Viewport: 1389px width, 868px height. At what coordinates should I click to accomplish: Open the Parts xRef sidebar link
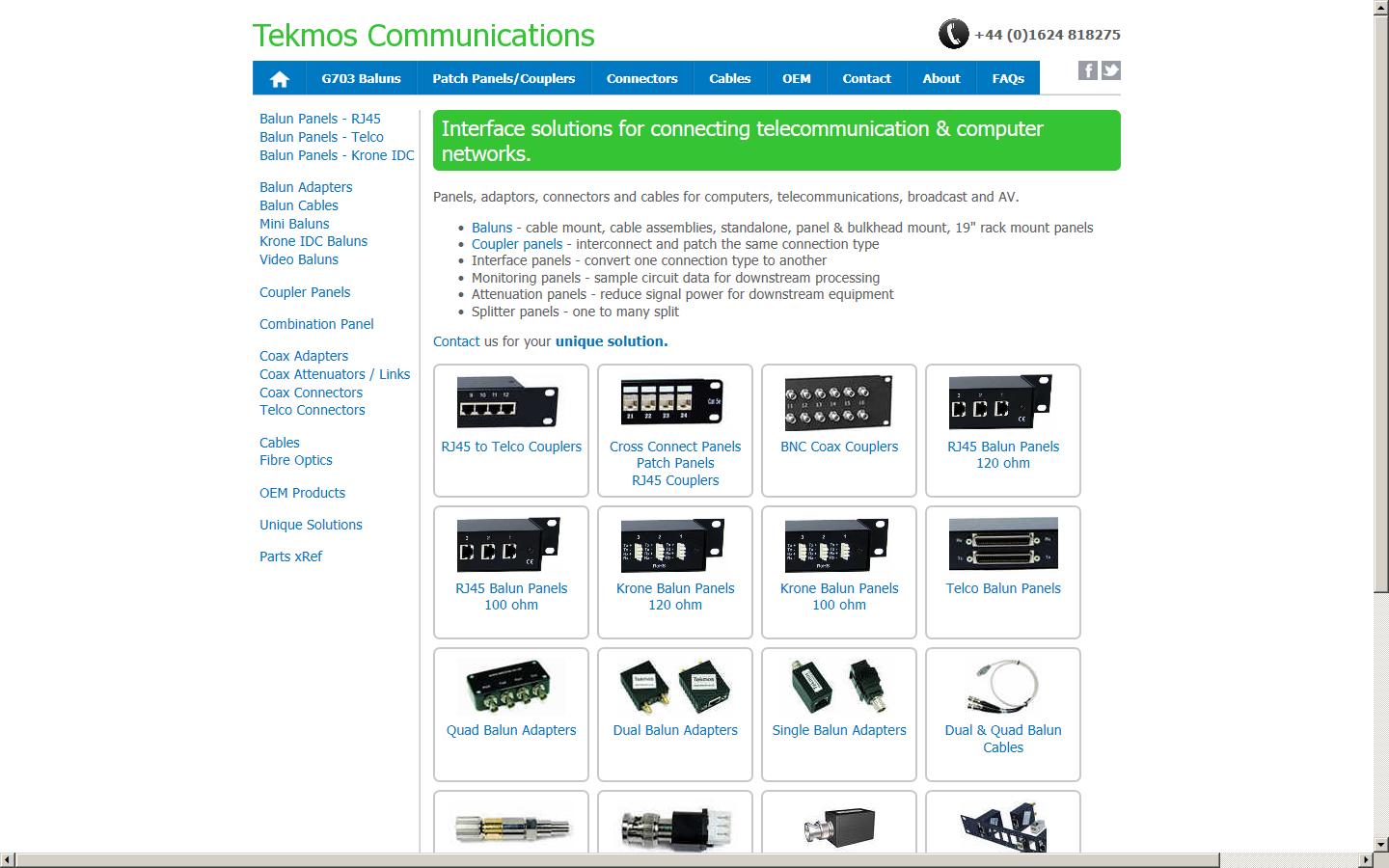click(290, 556)
